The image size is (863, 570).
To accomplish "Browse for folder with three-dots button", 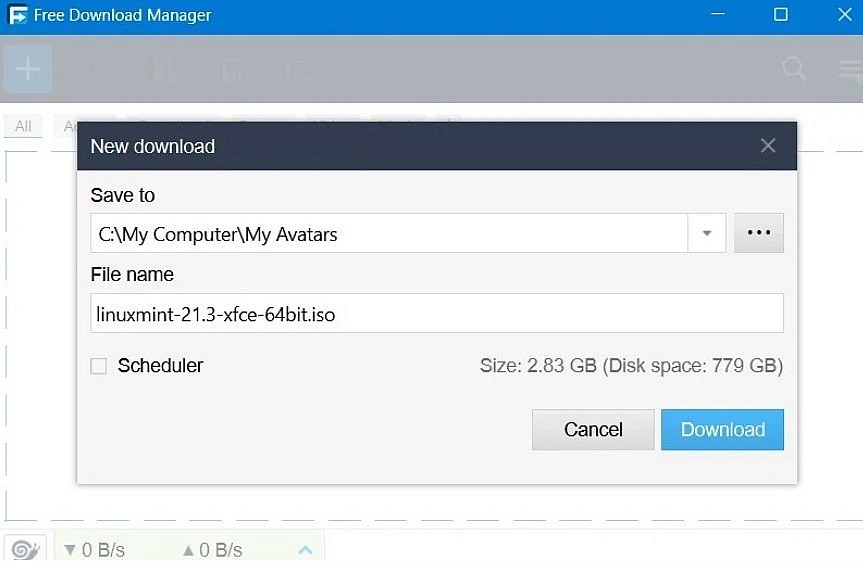I will pyautogui.click(x=759, y=233).
